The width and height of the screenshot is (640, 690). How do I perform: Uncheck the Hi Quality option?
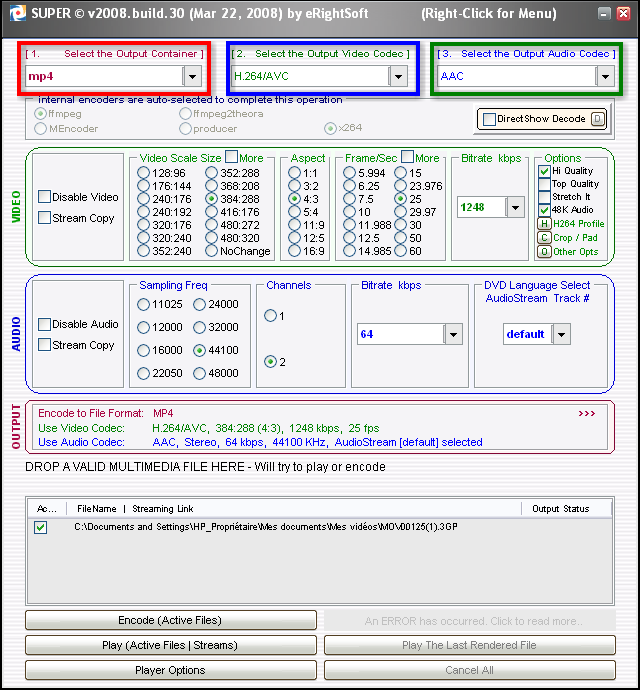click(x=544, y=171)
